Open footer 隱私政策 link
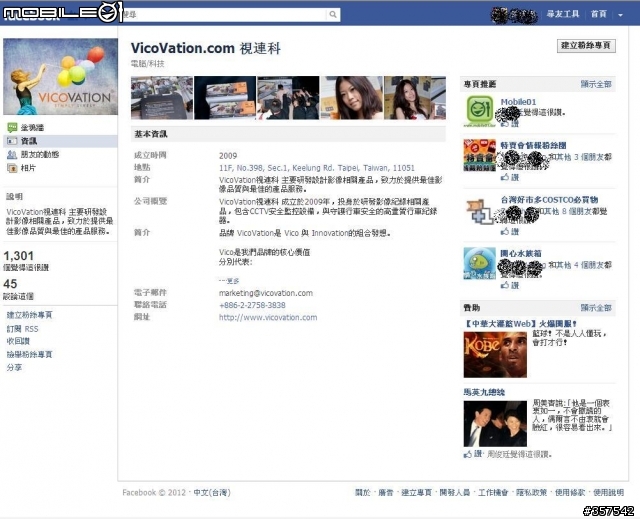The width and height of the screenshot is (640, 519). pos(531,493)
